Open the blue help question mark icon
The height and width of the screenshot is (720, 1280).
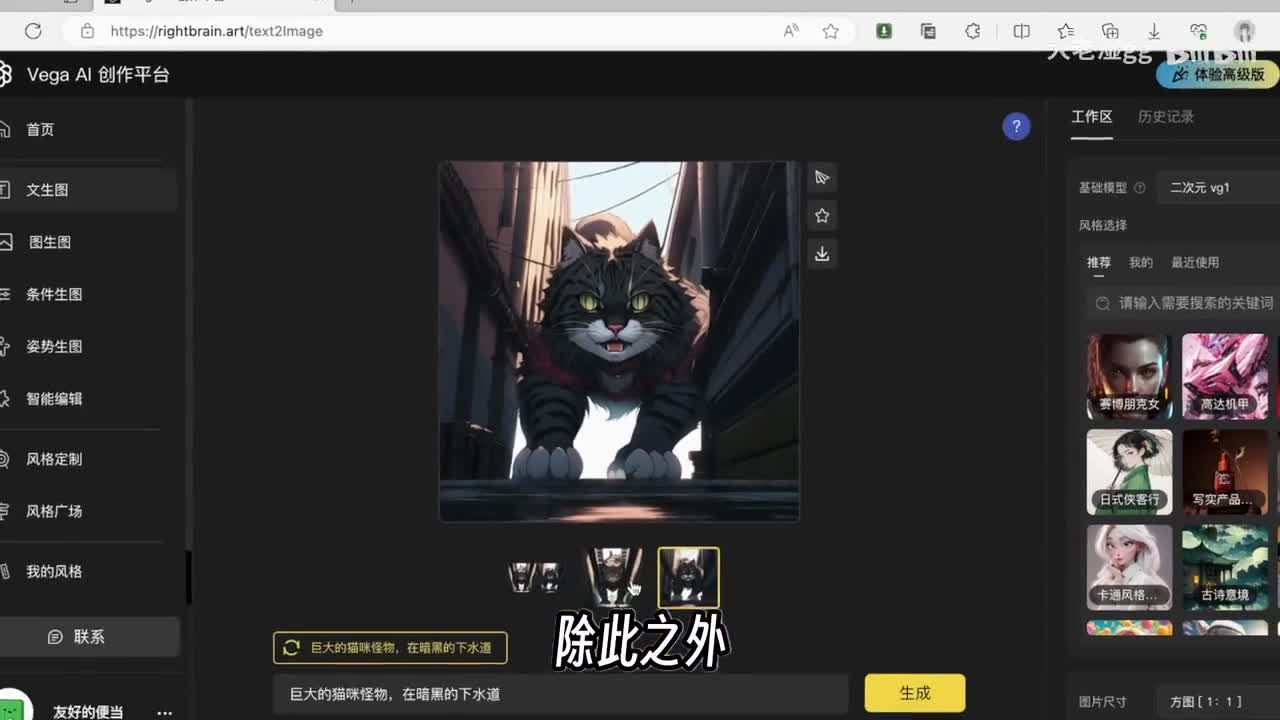pos(1016,126)
